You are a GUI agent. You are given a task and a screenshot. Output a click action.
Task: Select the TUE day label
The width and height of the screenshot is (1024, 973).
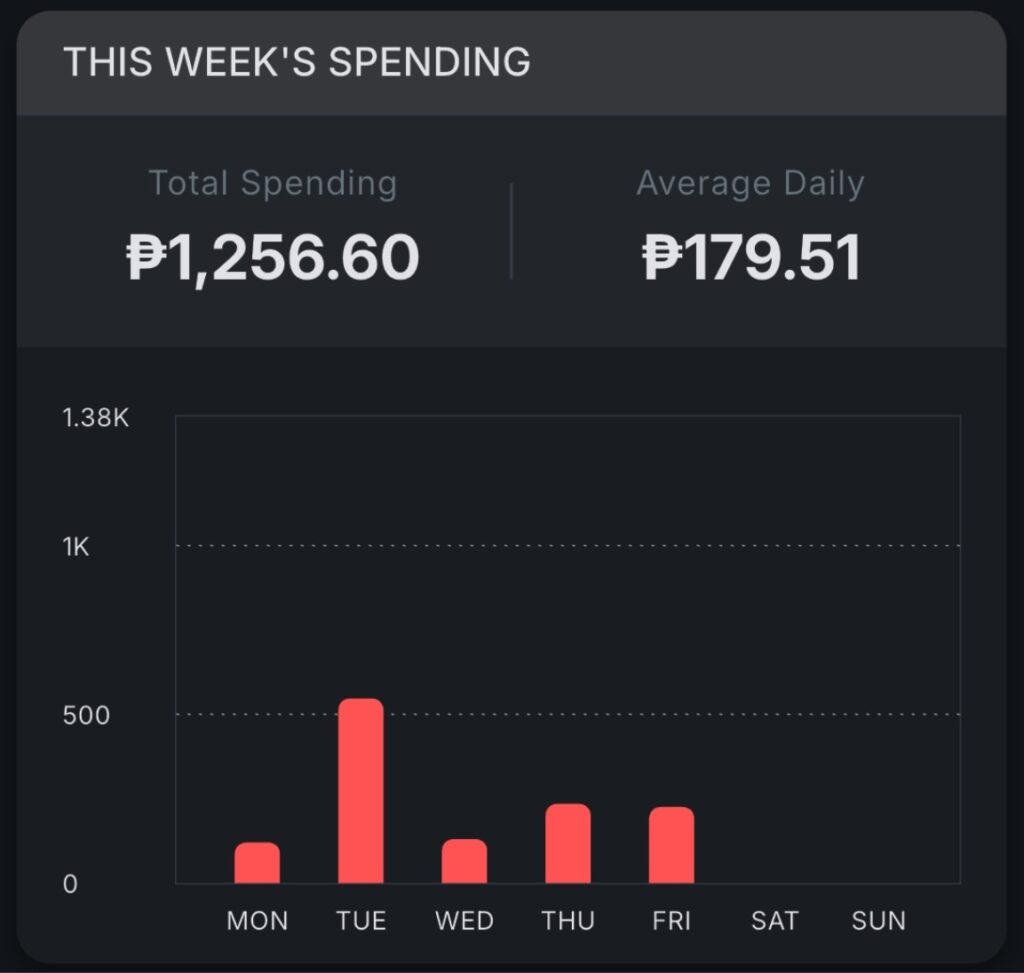361,921
